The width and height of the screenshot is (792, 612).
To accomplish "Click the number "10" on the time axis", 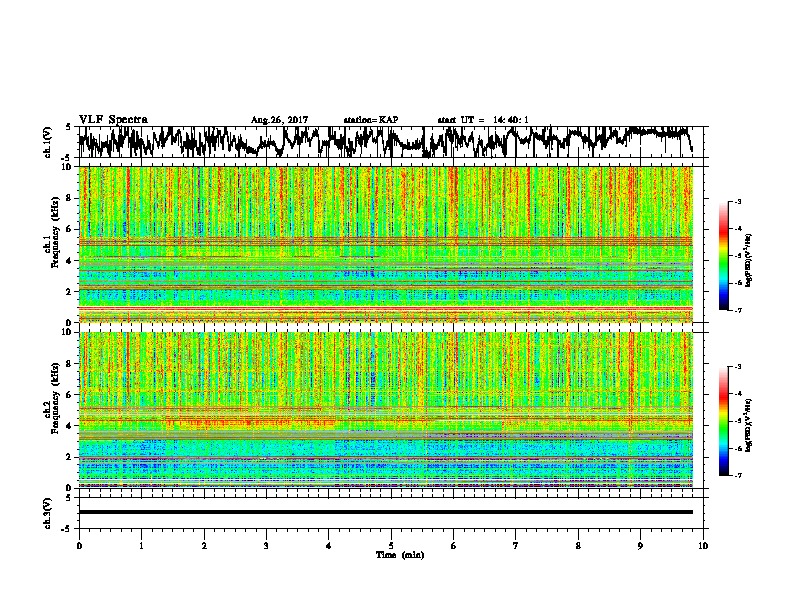I will tap(703, 546).
